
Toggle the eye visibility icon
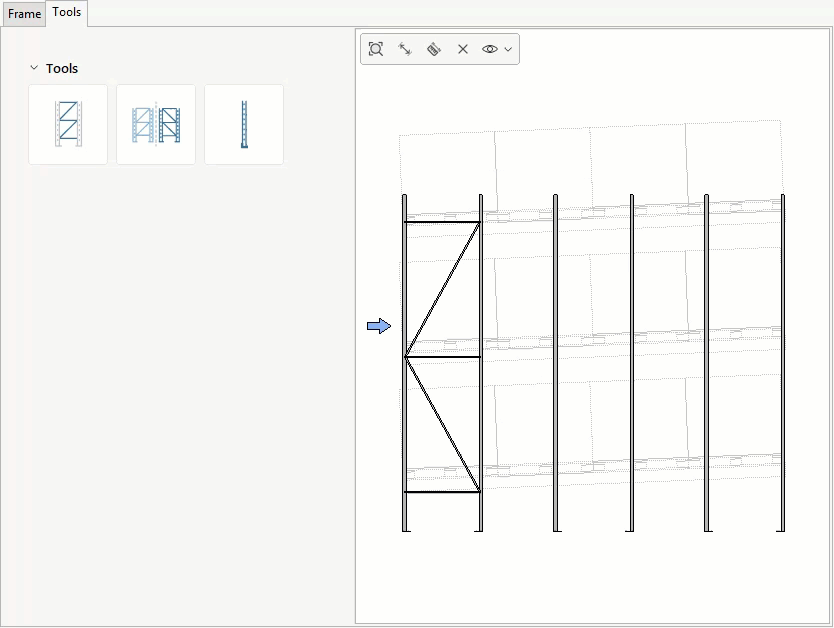pyautogui.click(x=490, y=49)
